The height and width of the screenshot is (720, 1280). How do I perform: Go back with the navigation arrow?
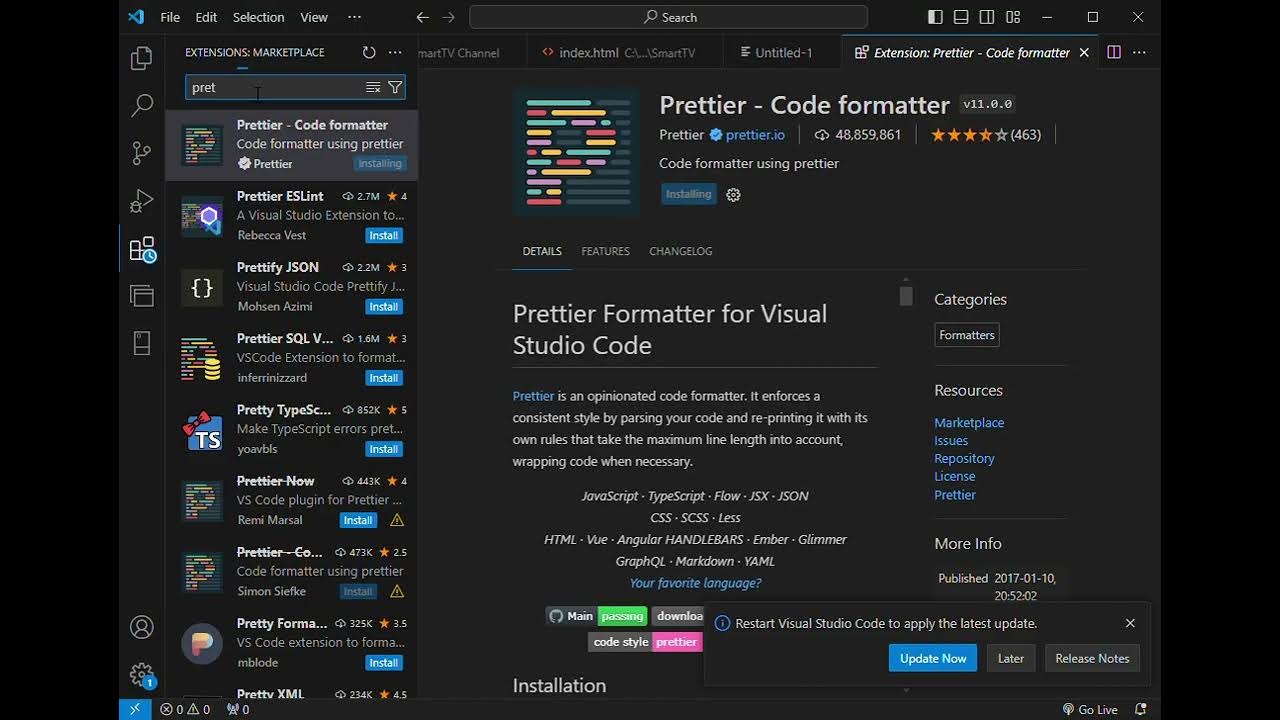[422, 17]
